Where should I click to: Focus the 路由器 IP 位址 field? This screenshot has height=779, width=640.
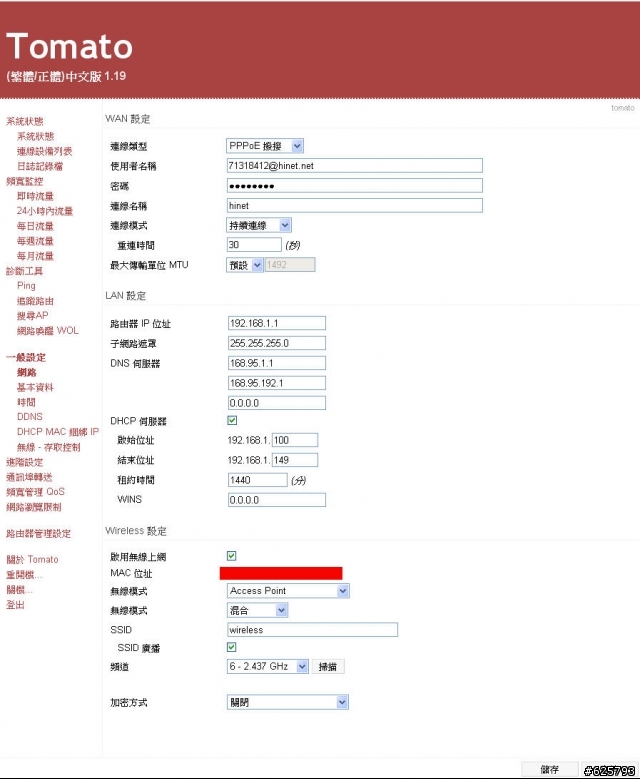tap(277, 323)
